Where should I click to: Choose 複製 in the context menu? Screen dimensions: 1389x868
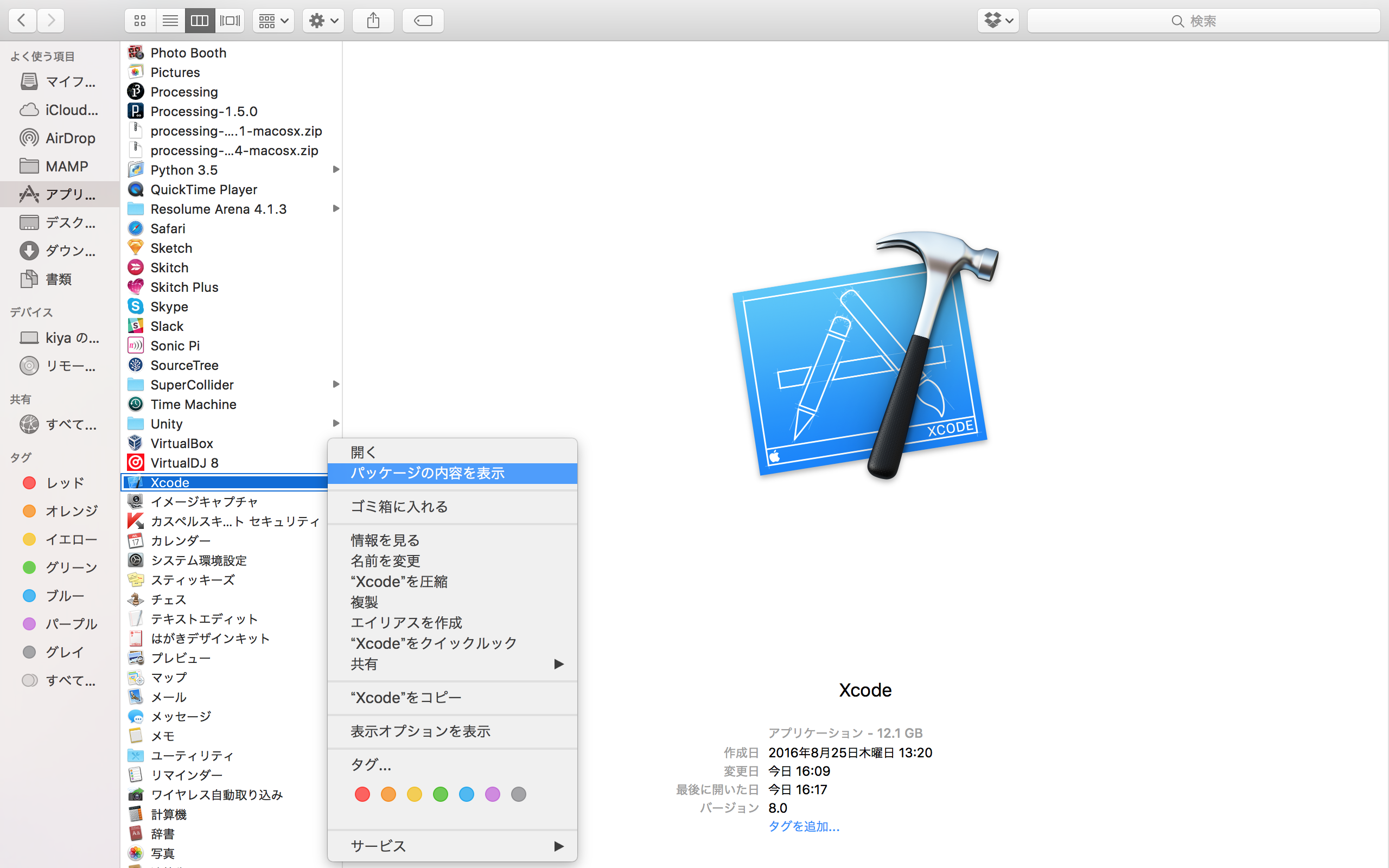(x=453, y=602)
